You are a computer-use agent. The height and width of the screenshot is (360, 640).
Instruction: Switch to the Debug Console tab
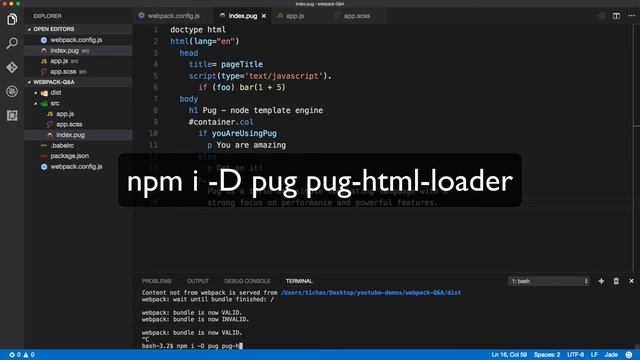coord(247,281)
